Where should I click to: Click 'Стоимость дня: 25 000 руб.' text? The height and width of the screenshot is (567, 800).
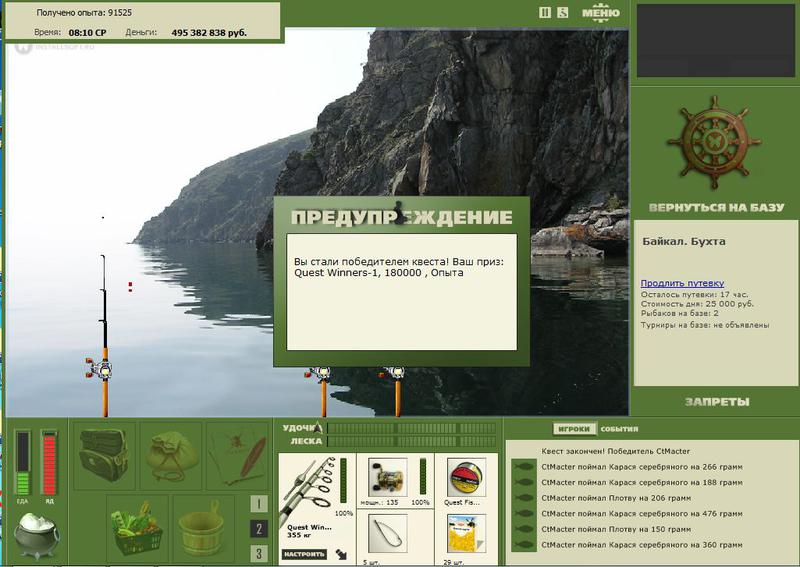697,304
